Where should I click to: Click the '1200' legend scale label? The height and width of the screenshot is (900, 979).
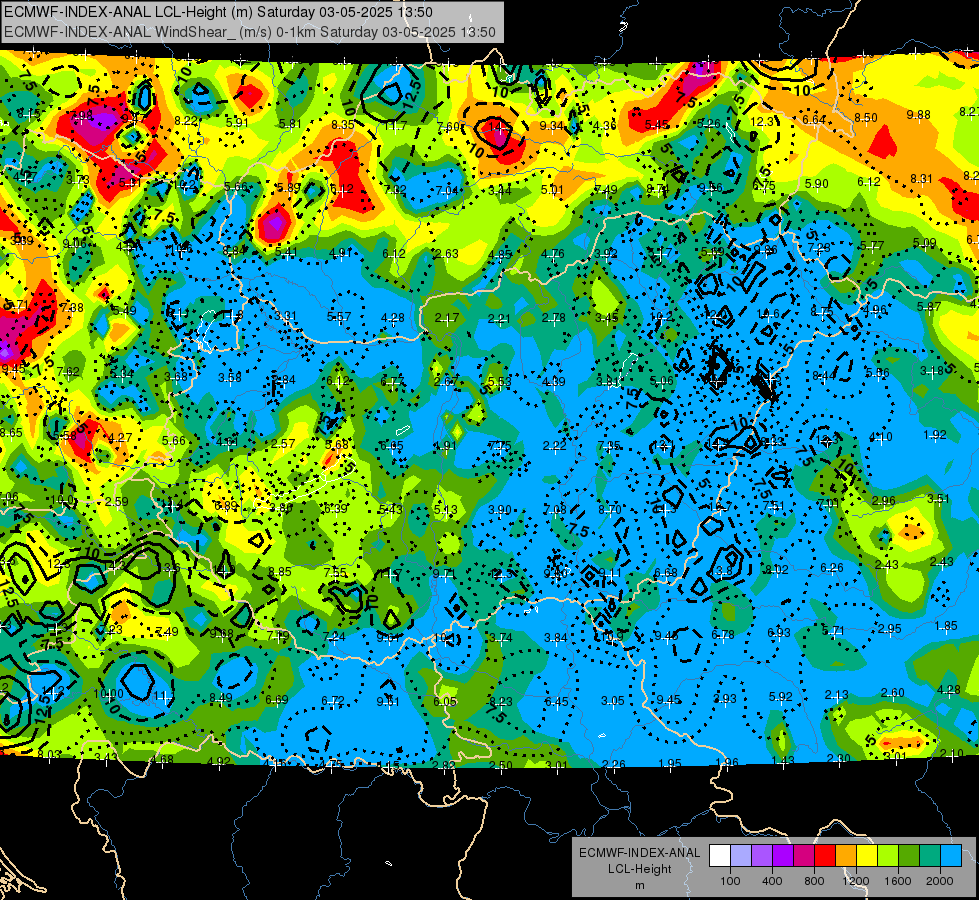click(x=855, y=881)
